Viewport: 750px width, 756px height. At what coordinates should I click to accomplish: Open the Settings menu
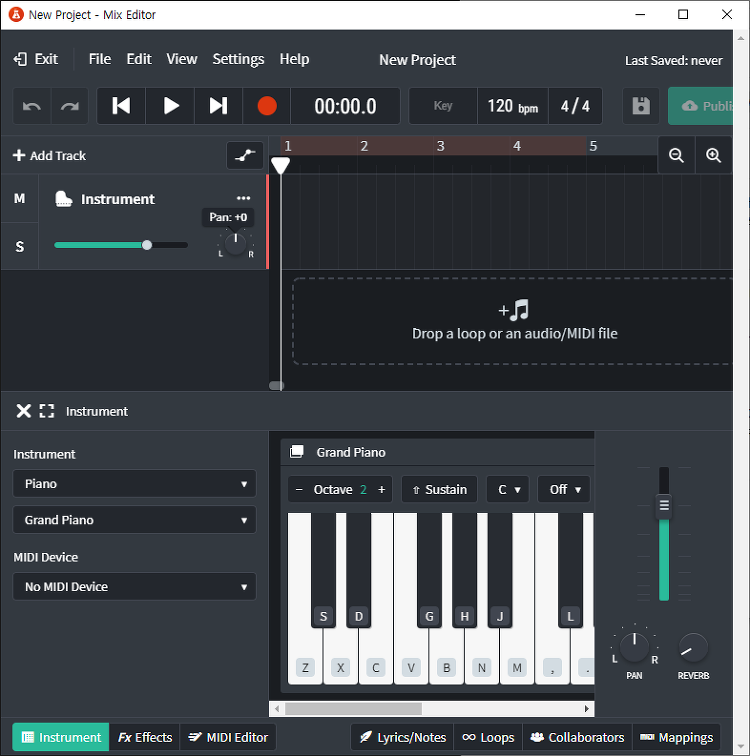[x=238, y=59]
